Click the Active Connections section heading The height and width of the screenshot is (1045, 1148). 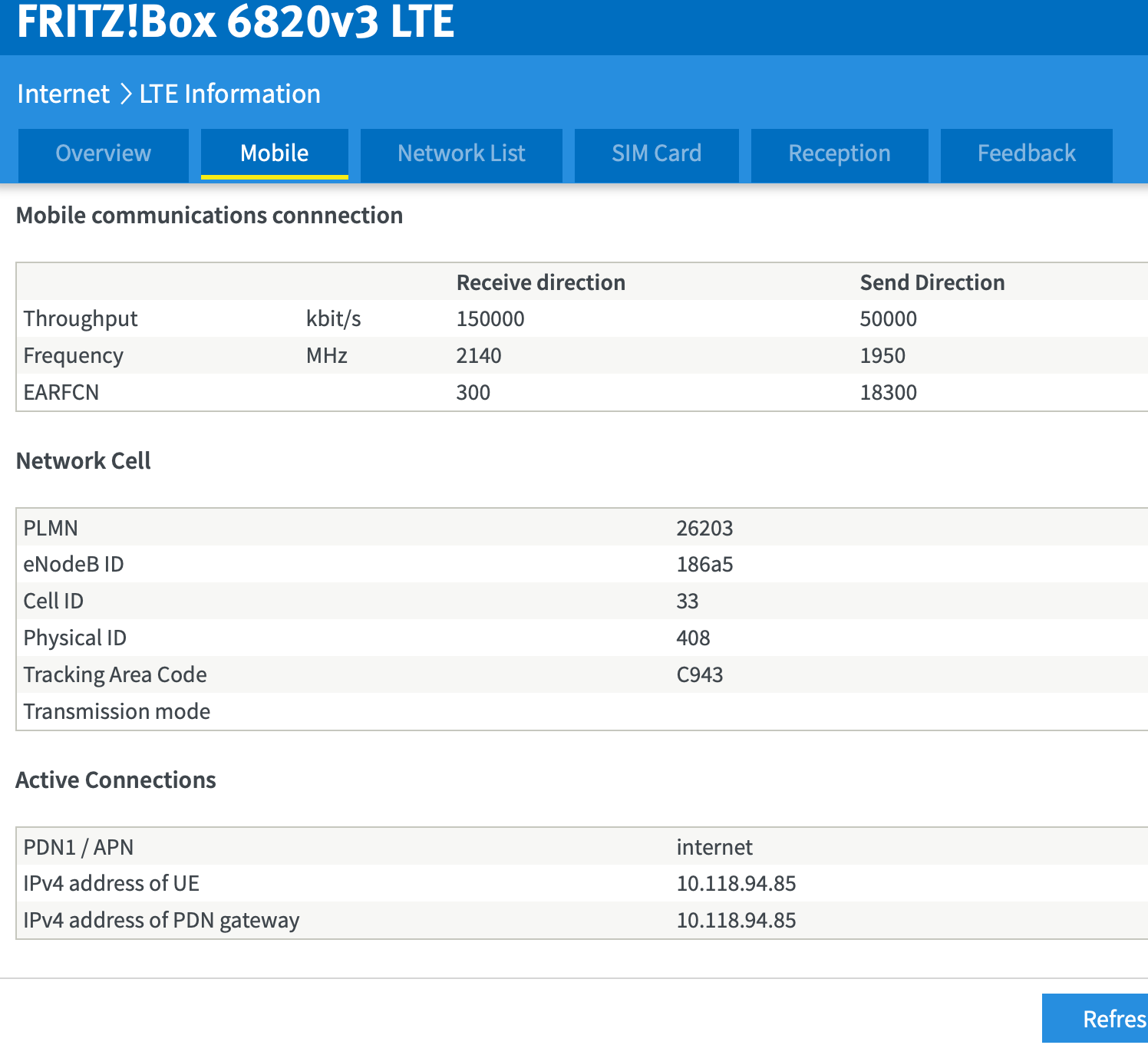pos(116,780)
